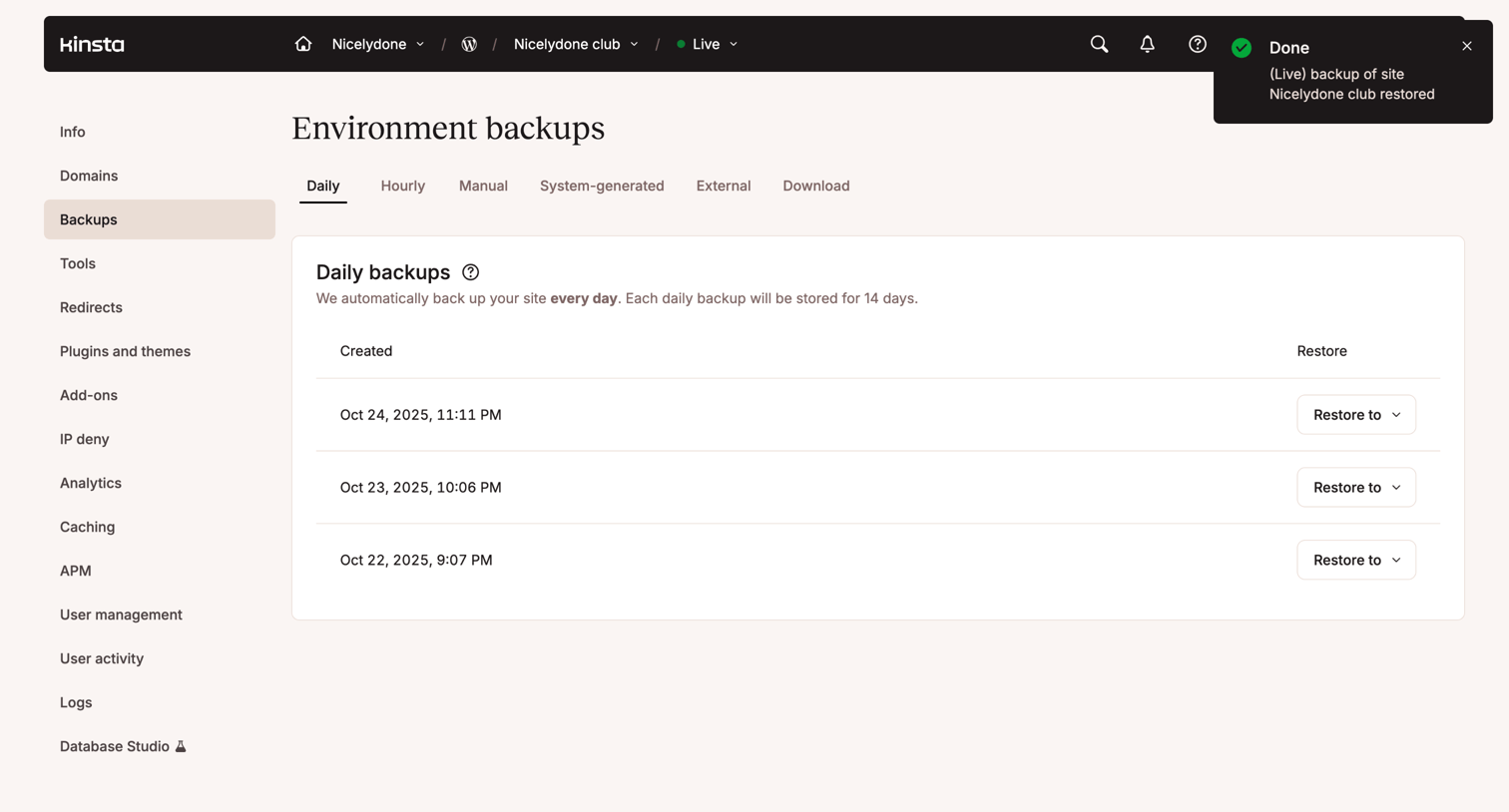Open Domains in sidebar
Image resolution: width=1509 pixels, height=812 pixels.
click(160, 176)
